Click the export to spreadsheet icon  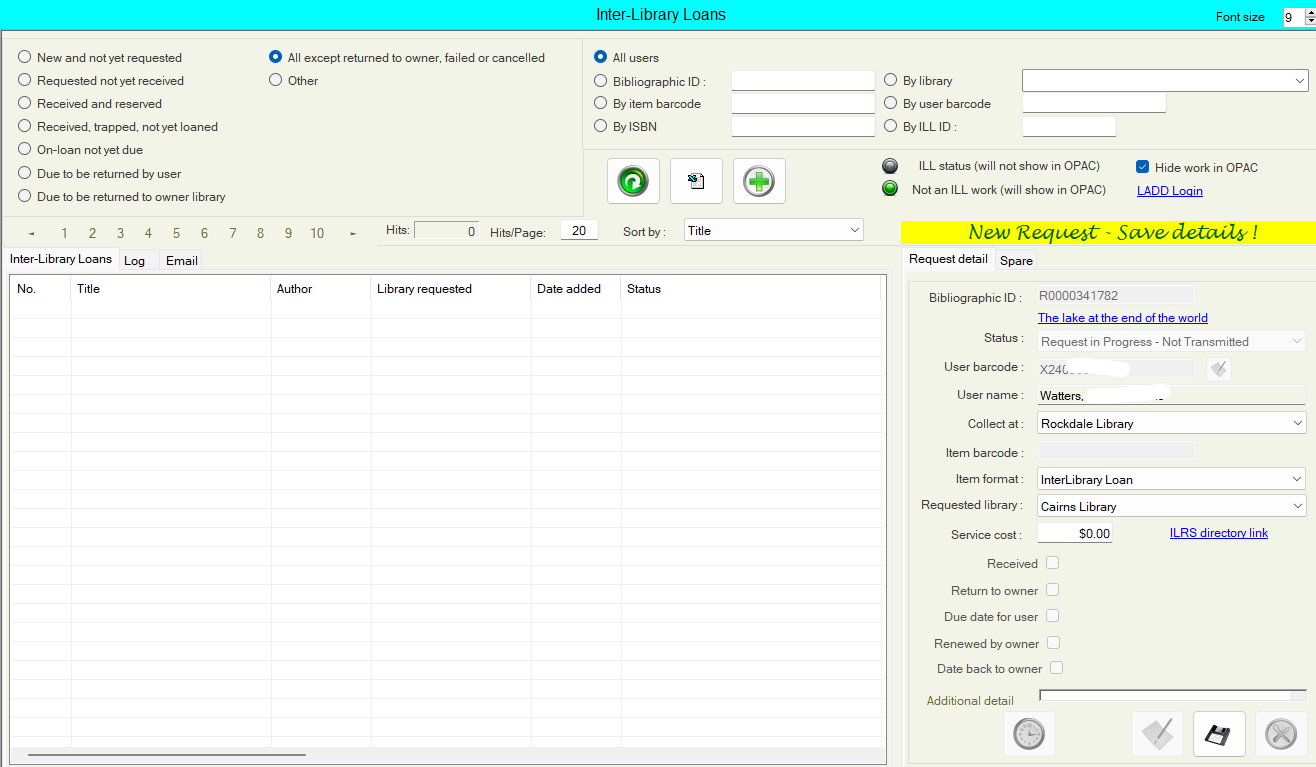point(696,181)
